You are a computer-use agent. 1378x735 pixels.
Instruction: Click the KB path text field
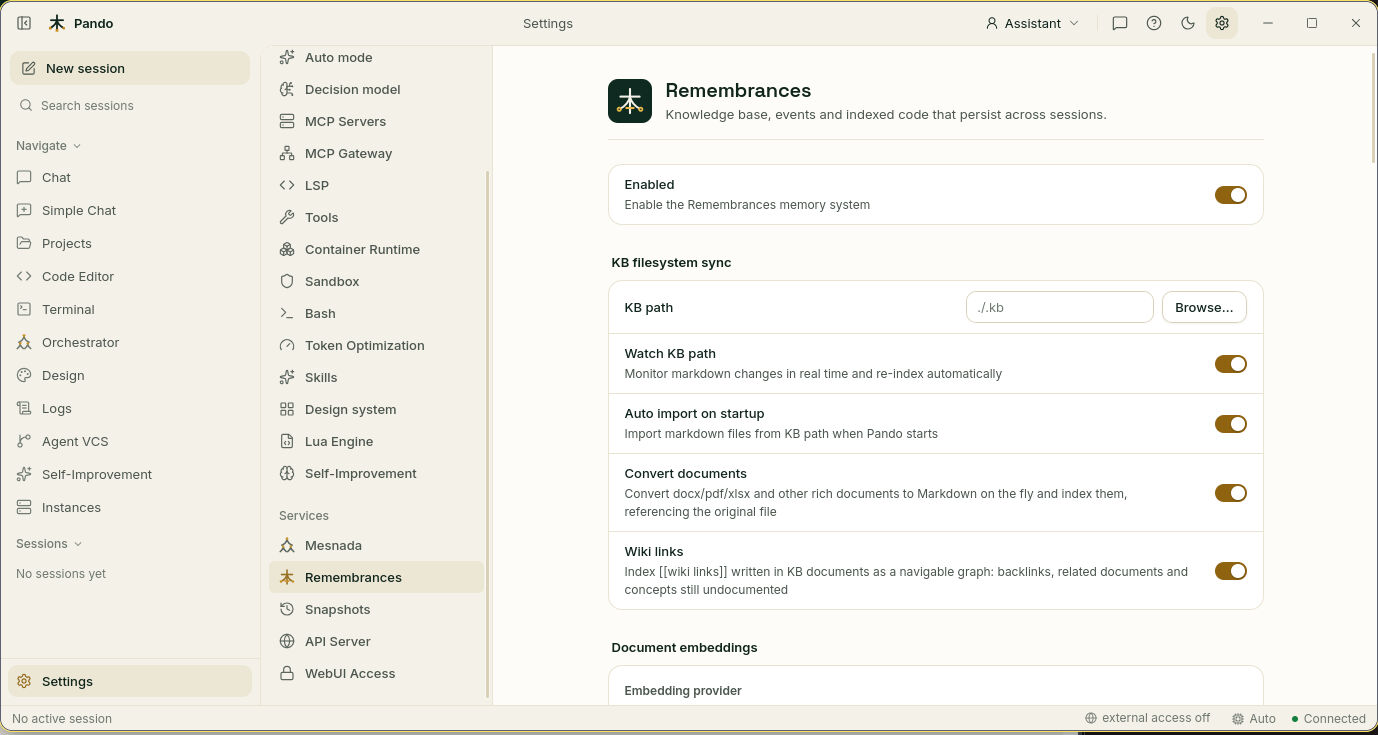(x=1060, y=307)
